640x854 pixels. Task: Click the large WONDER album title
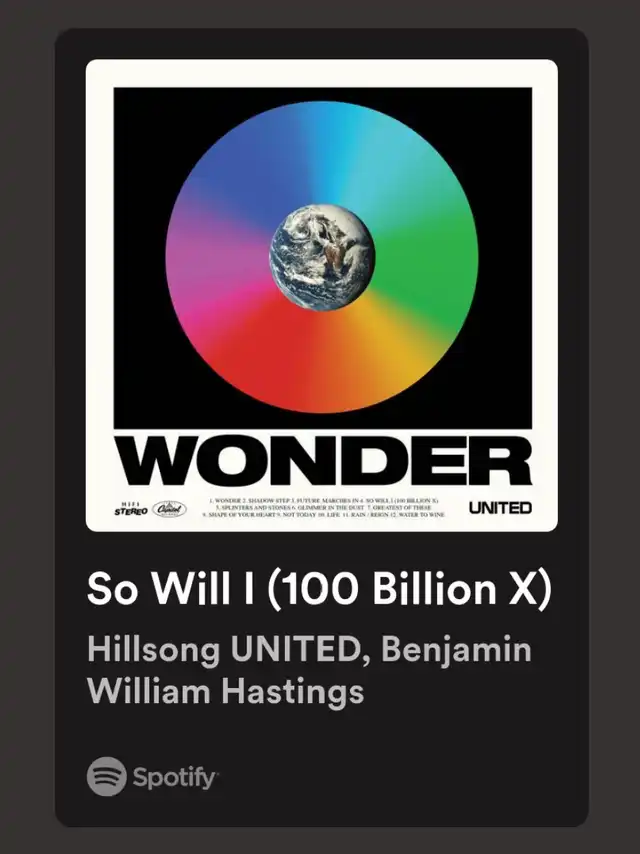point(324,460)
